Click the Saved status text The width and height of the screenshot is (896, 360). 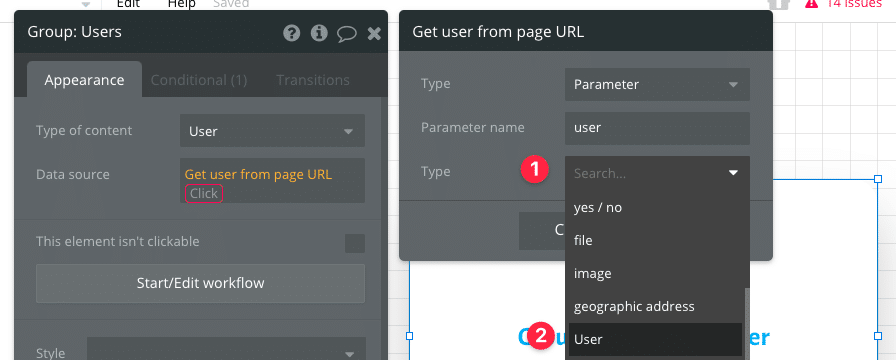(x=231, y=4)
